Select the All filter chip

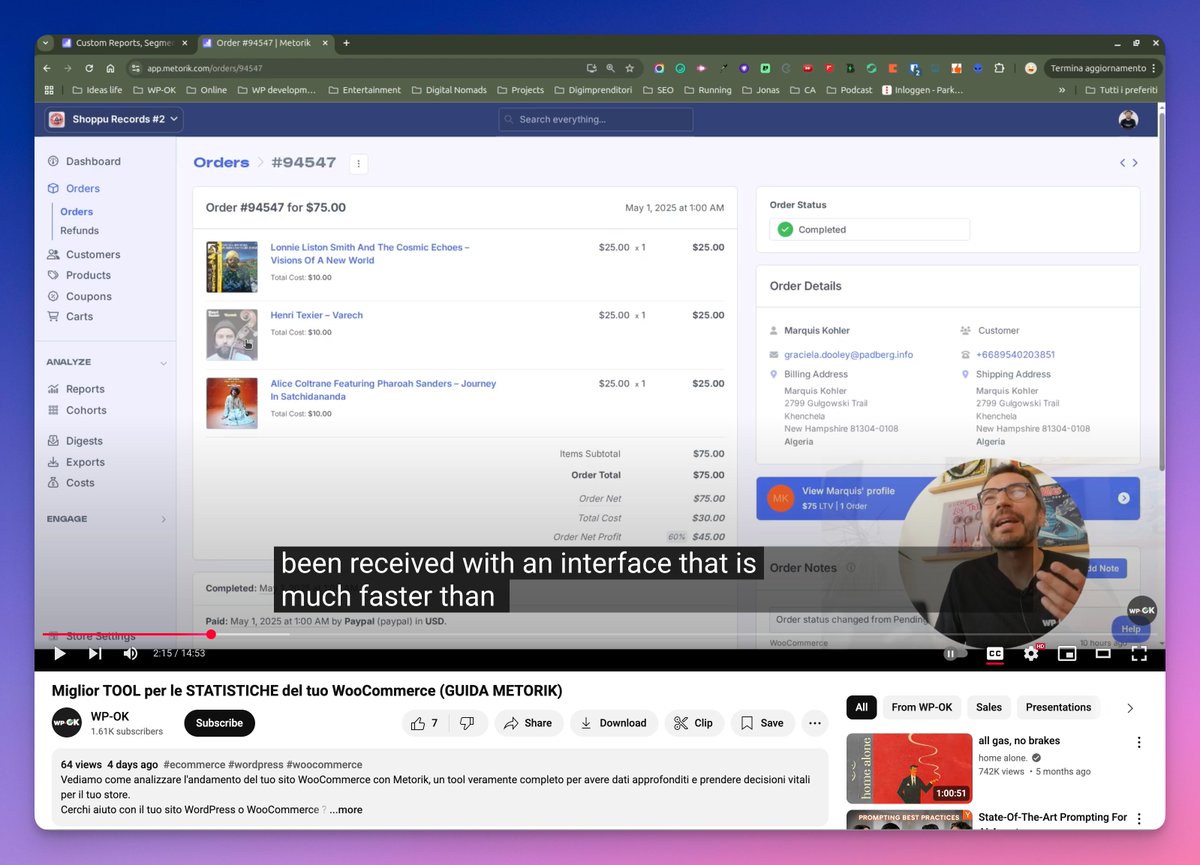pyautogui.click(x=861, y=707)
